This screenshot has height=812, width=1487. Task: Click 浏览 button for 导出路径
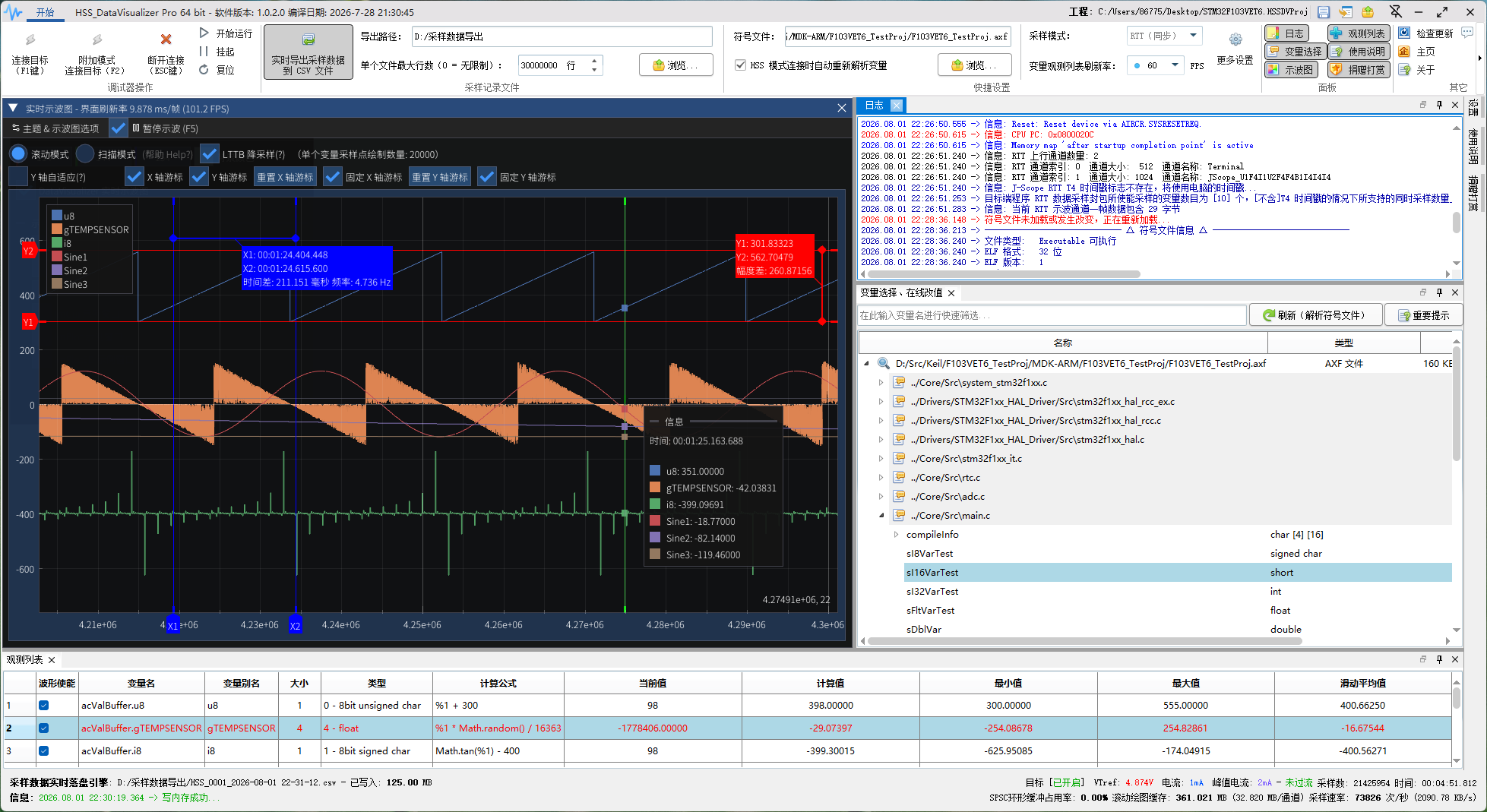tap(676, 65)
